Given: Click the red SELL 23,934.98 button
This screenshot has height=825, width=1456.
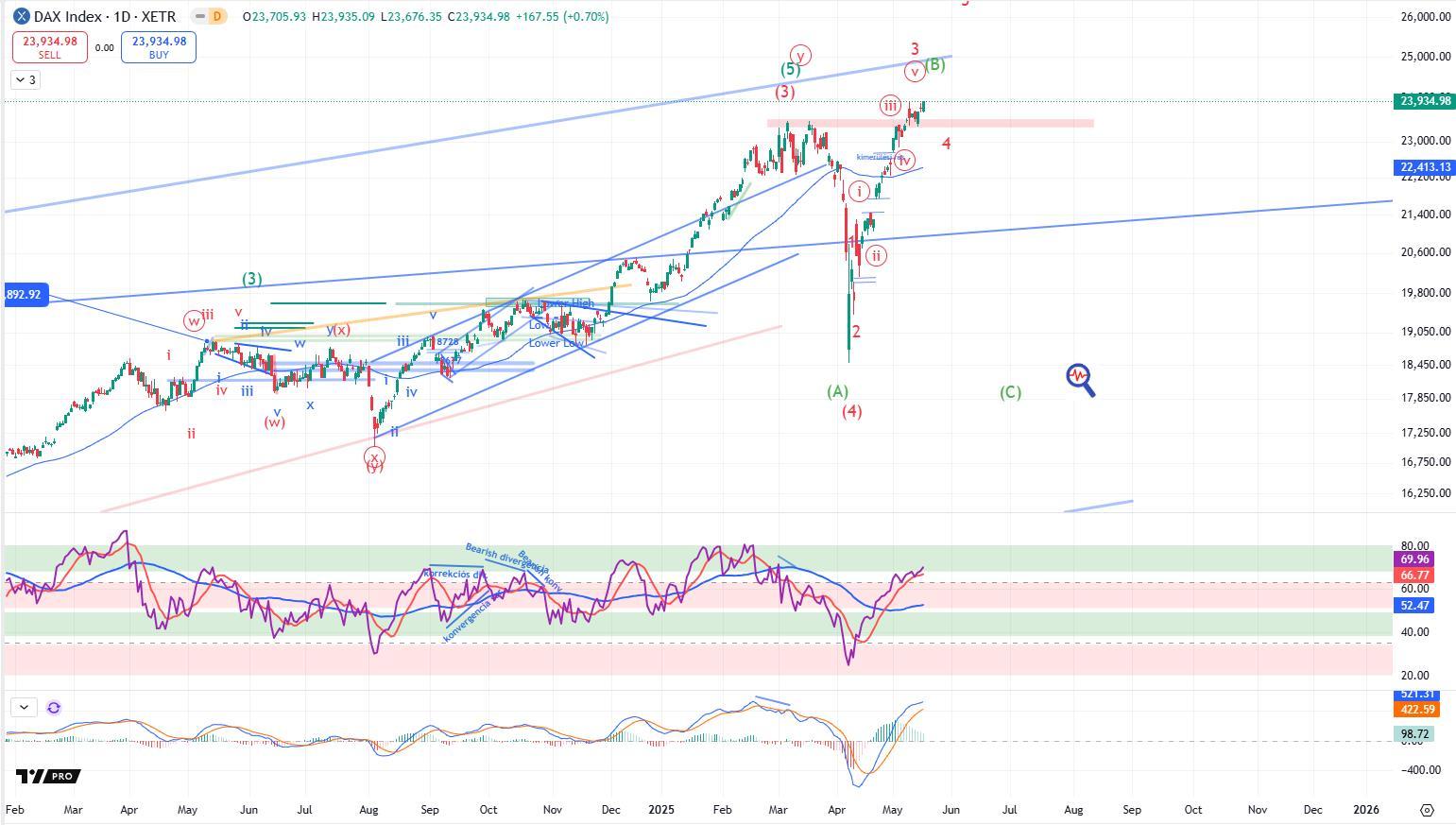Looking at the screenshot, I should click(x=50, y=47).
